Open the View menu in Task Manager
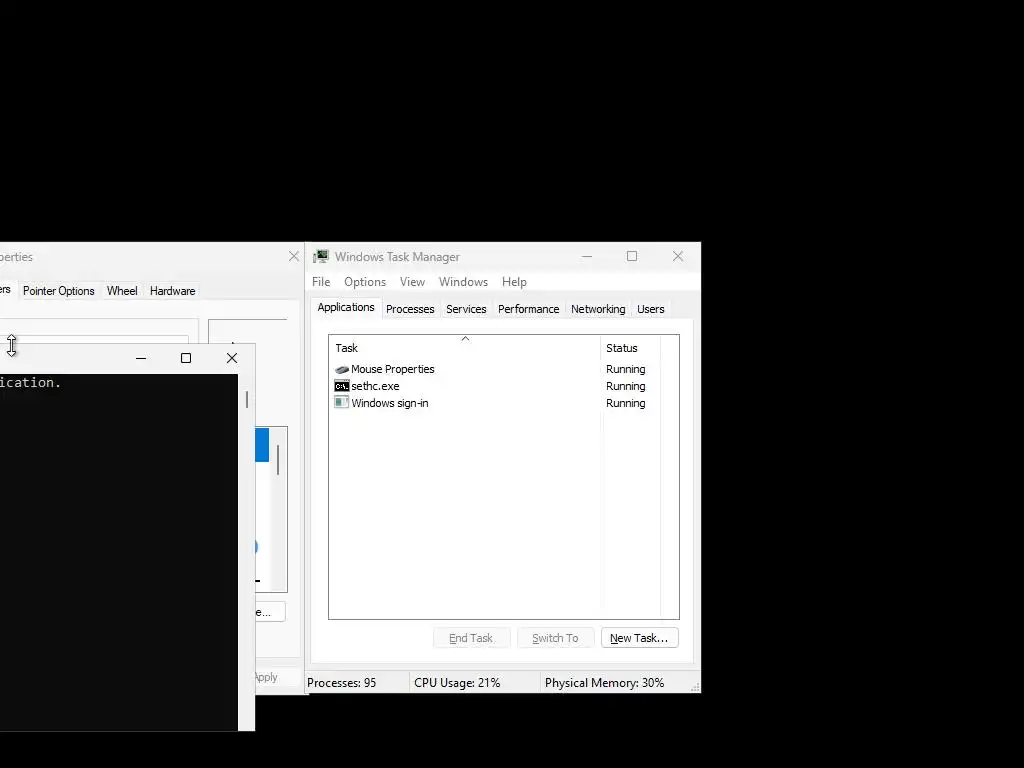The width and height of the screenshot is (1024, 768). tap(412, 281)
